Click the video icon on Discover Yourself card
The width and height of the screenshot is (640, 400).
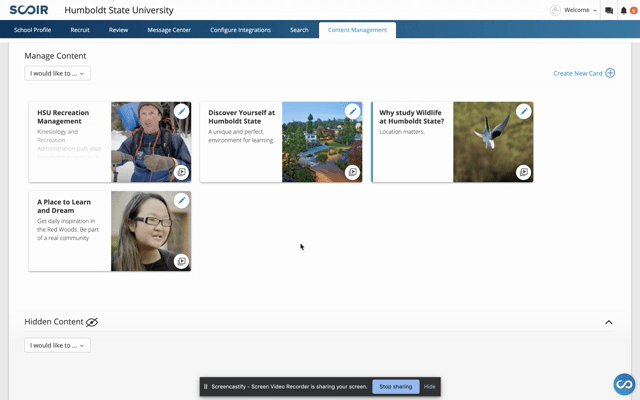pyautogui.click(x=352, y=172)
